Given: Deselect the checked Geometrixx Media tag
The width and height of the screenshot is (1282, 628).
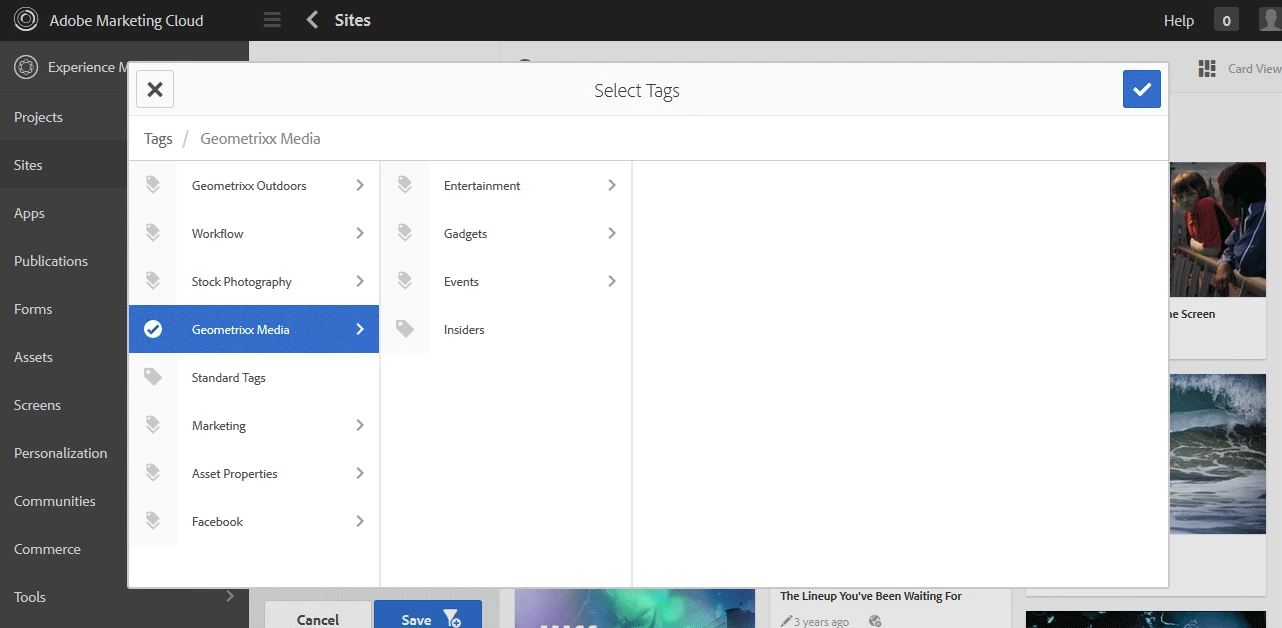Looking at the screenshot, I should [153, 329].
